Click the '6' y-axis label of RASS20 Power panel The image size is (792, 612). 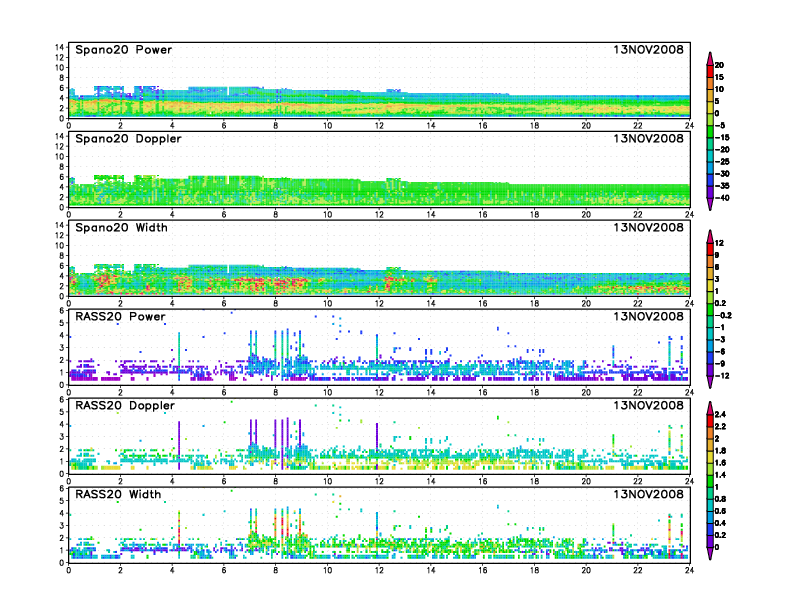point(62,311)
